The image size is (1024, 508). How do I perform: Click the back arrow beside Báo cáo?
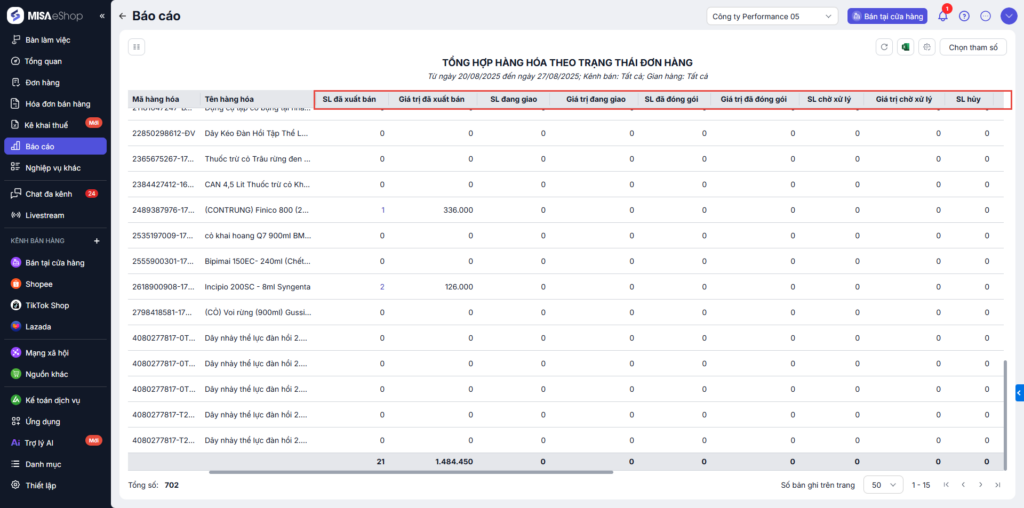coord(122,16)
